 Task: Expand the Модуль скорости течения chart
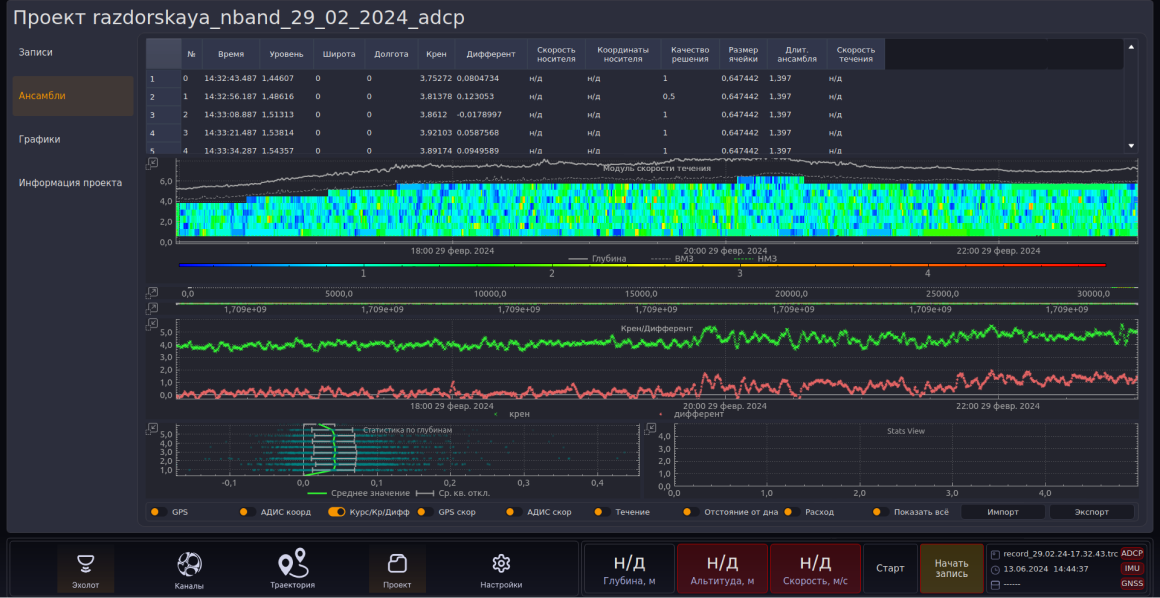pyautogui.click(x=152, y=162)
